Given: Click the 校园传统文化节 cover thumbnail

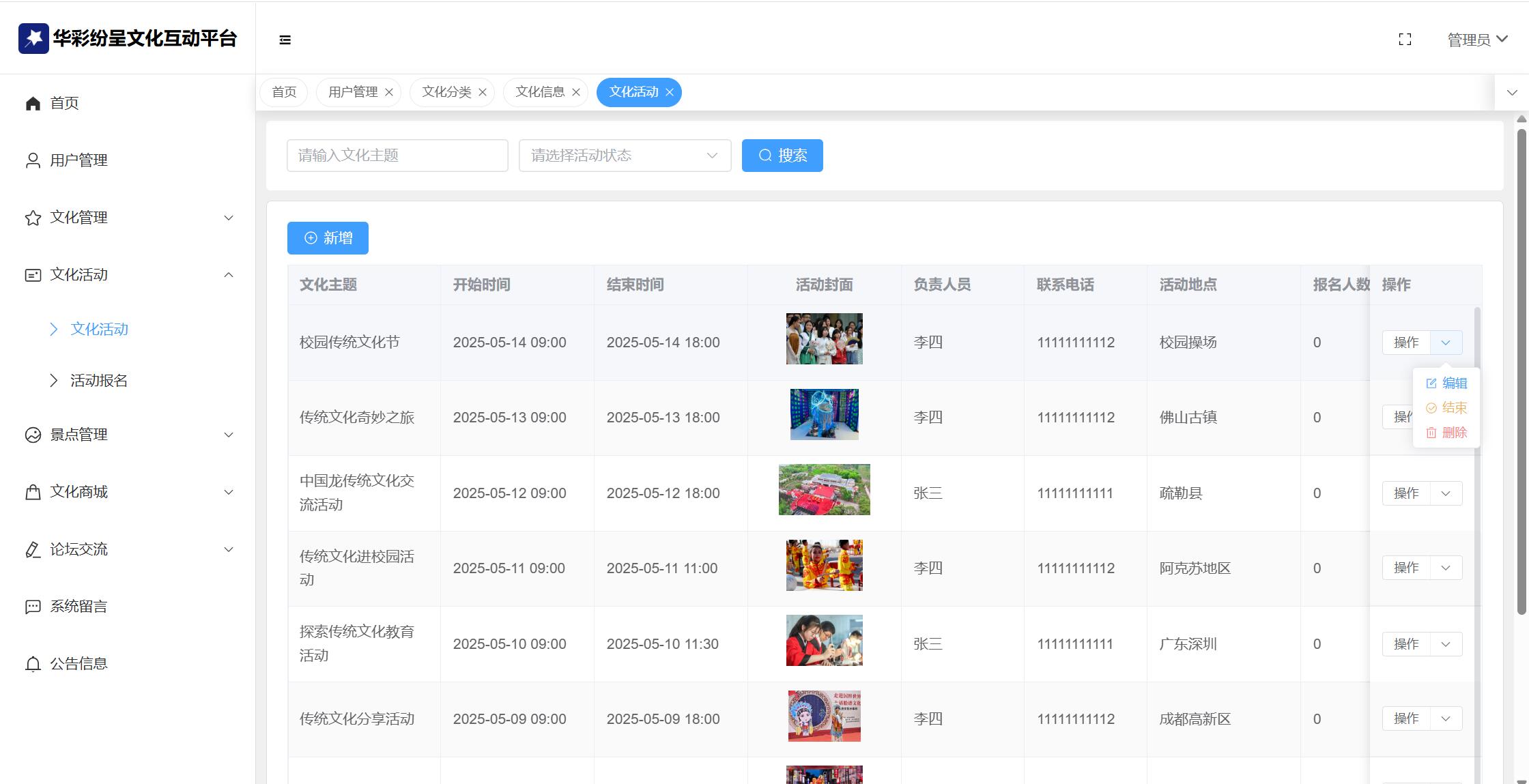Looking at the screenshot, I should click(x=824, y=339).
